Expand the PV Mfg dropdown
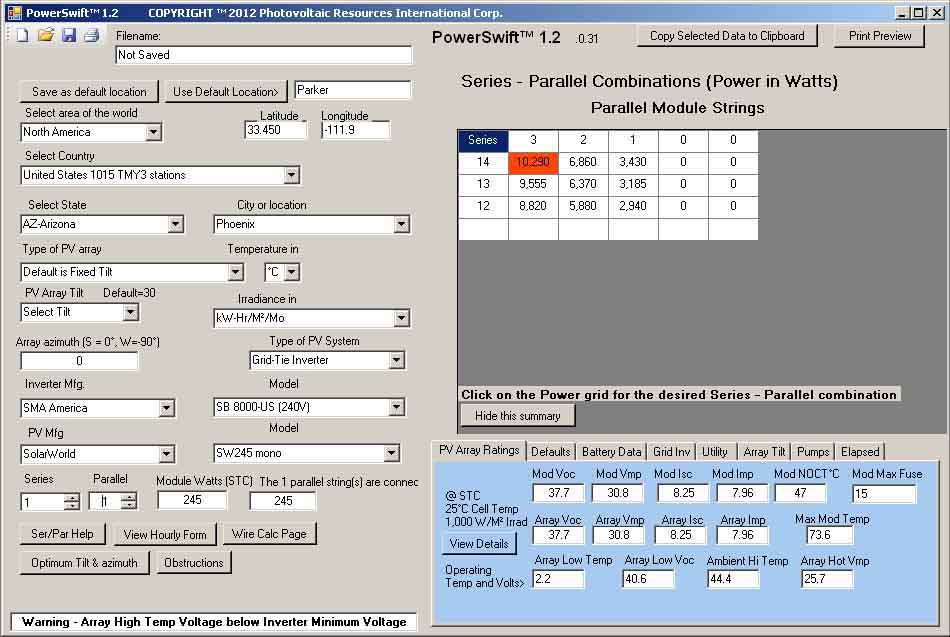The width and height of the screenshot is (950, 637). (x=166, y=454)
